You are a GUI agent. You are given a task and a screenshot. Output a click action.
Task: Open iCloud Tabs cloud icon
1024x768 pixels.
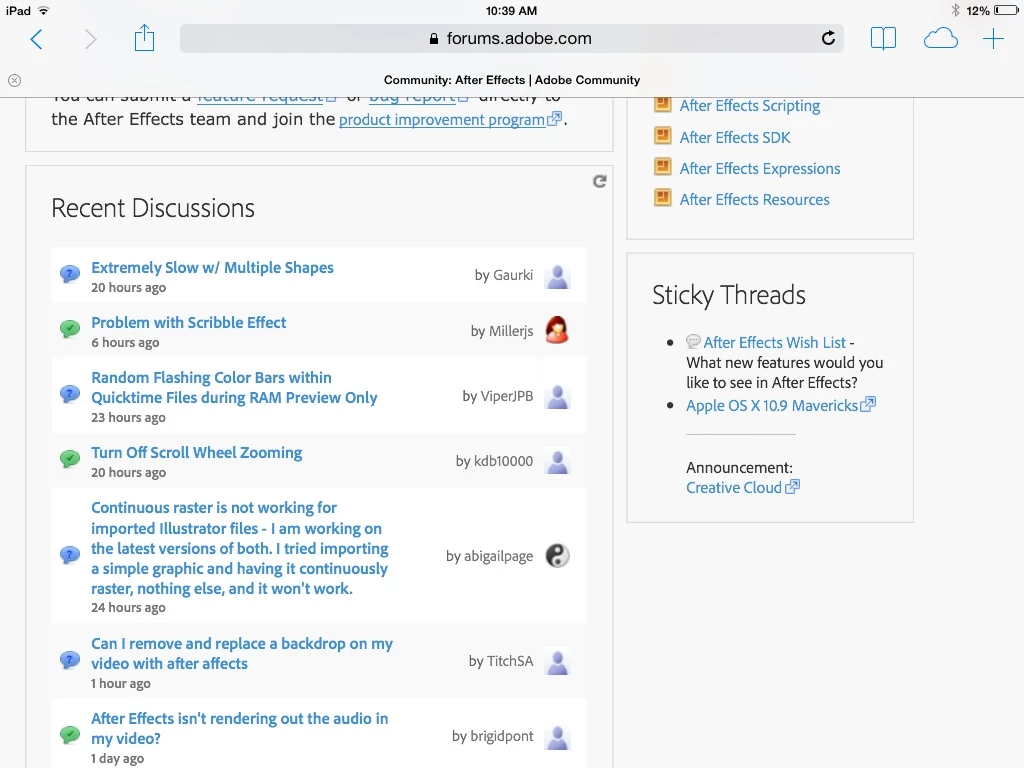[940, 39]
